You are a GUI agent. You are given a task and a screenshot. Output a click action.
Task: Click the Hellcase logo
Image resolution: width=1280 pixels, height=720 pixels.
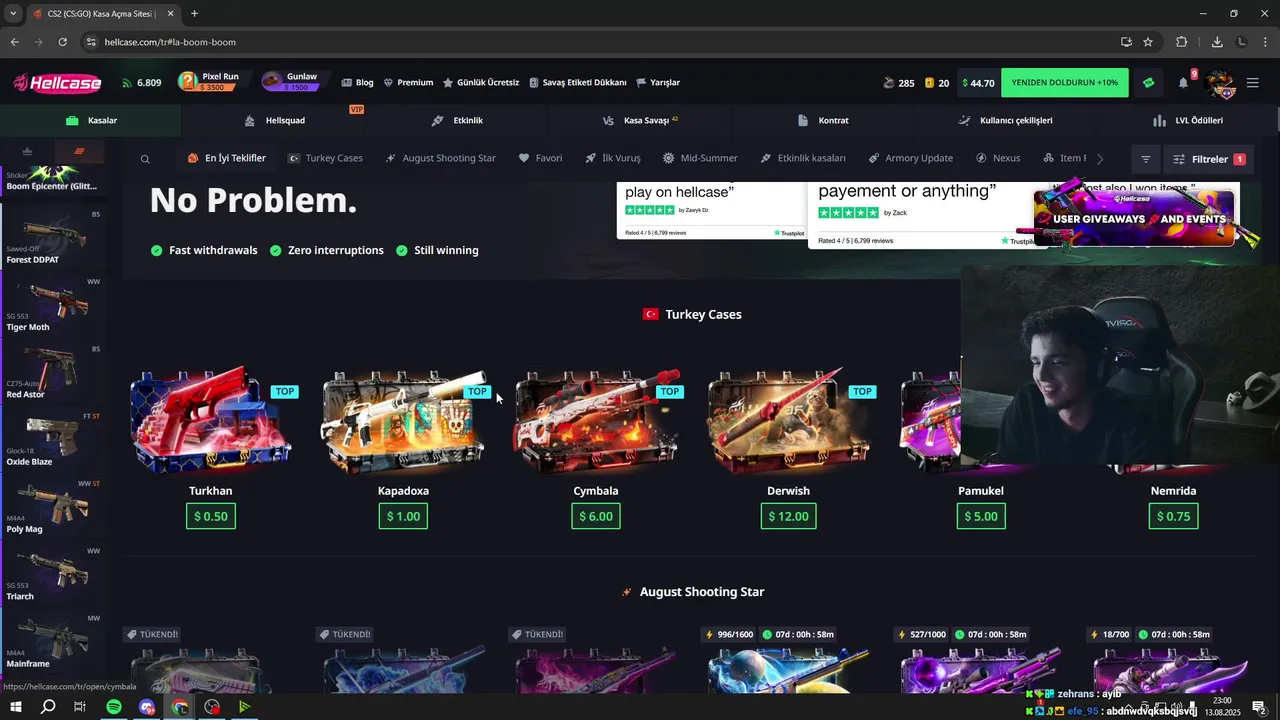click(57, 83)
